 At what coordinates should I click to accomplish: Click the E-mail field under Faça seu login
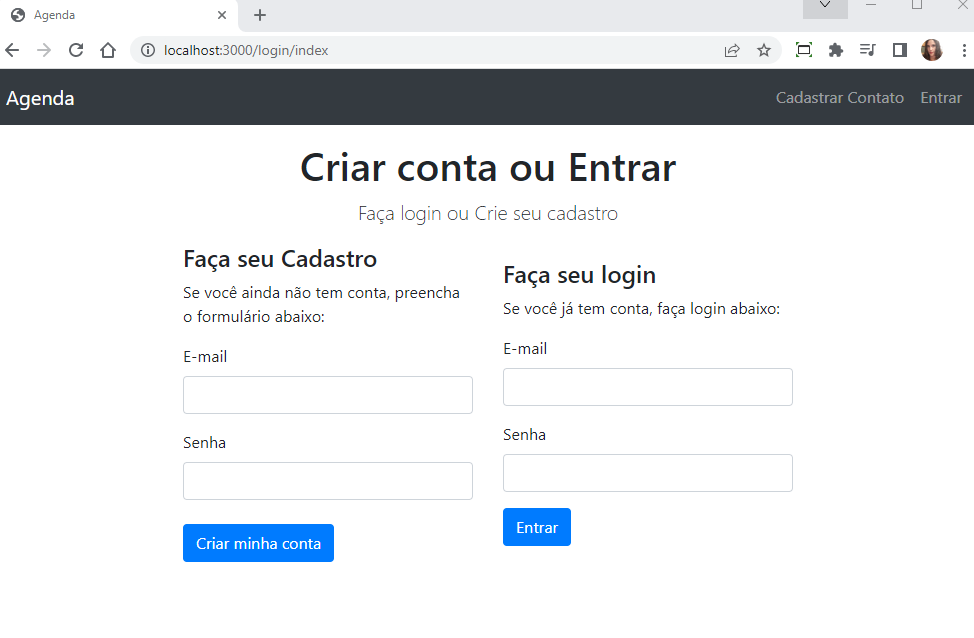648,387
